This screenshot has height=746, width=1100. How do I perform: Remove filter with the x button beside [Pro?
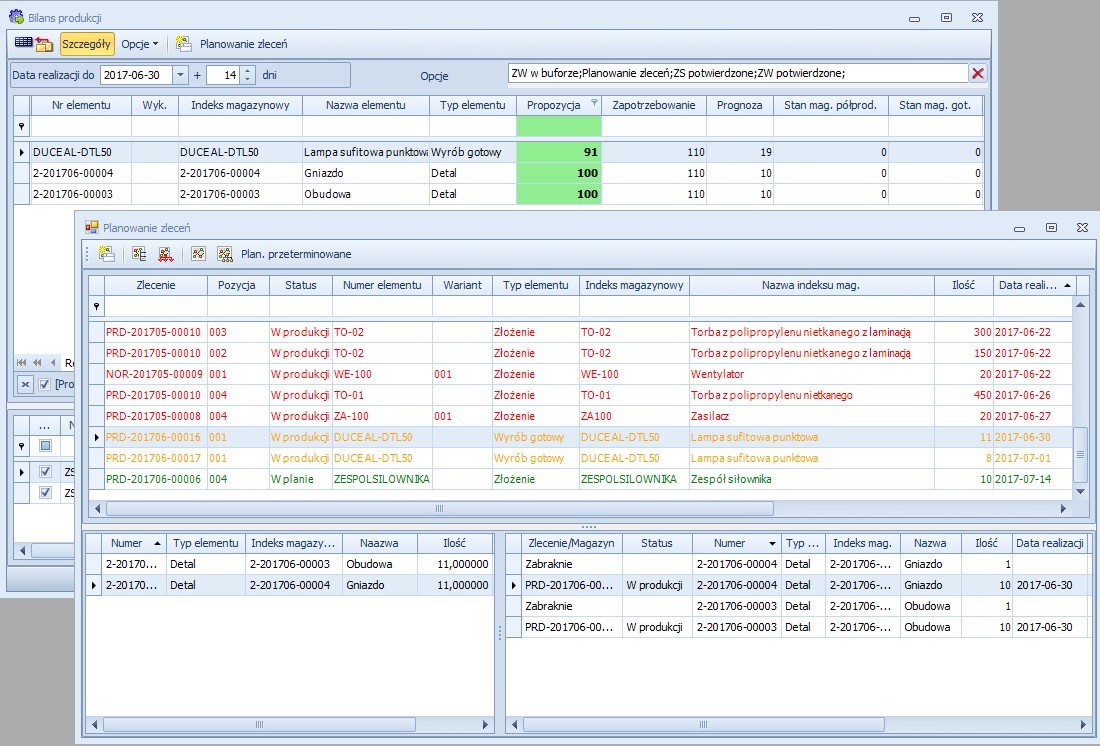point(26,385)
